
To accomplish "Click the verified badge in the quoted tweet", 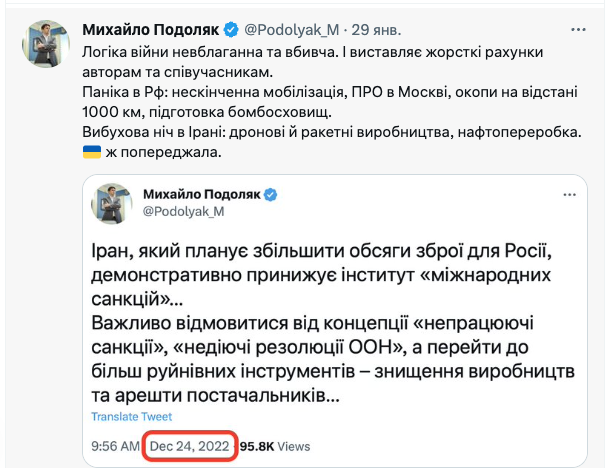I will 271,194.
